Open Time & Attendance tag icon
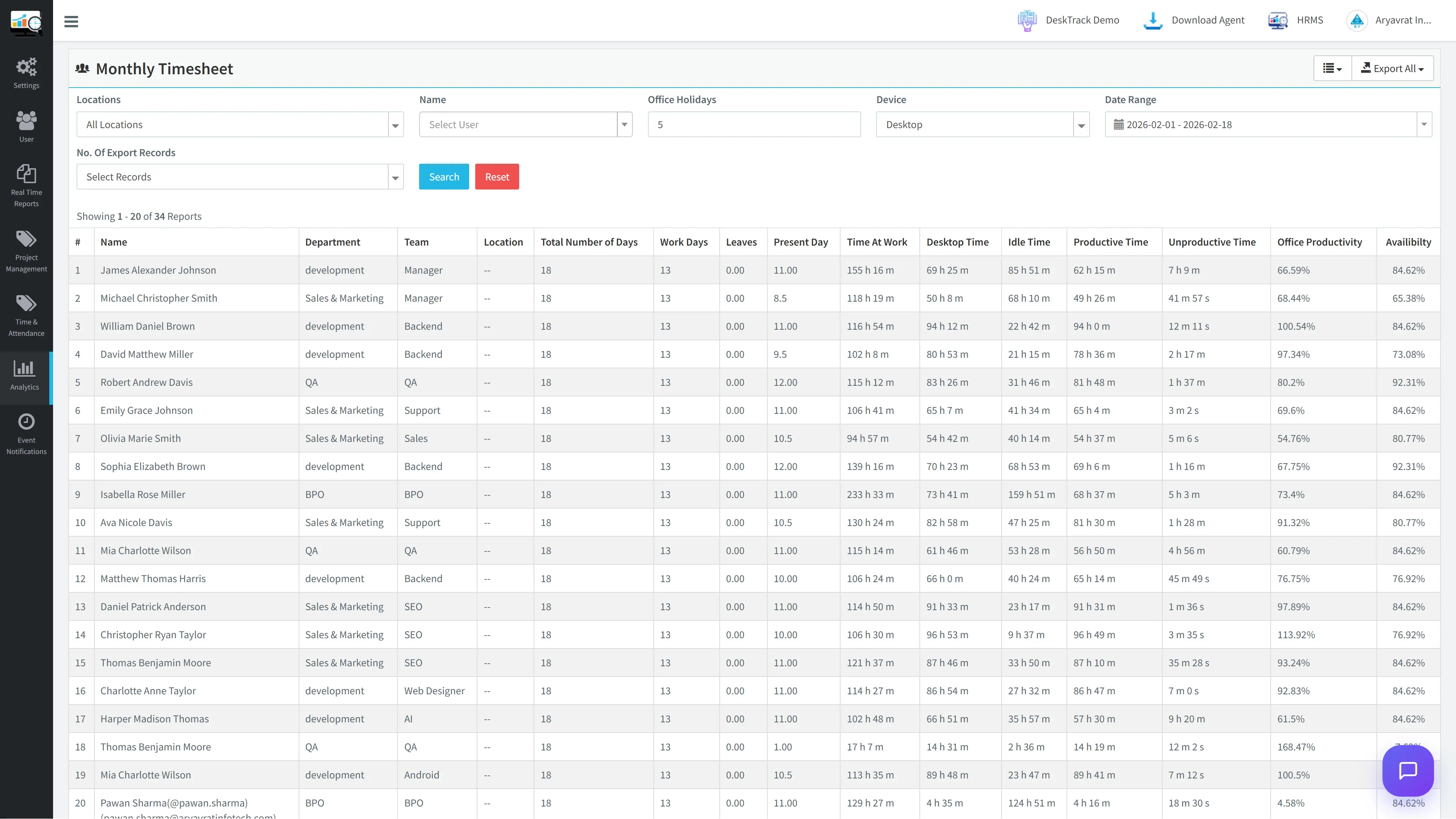Screen dimensions: 1456x819 pyautogui.click(x=26, y=303)
